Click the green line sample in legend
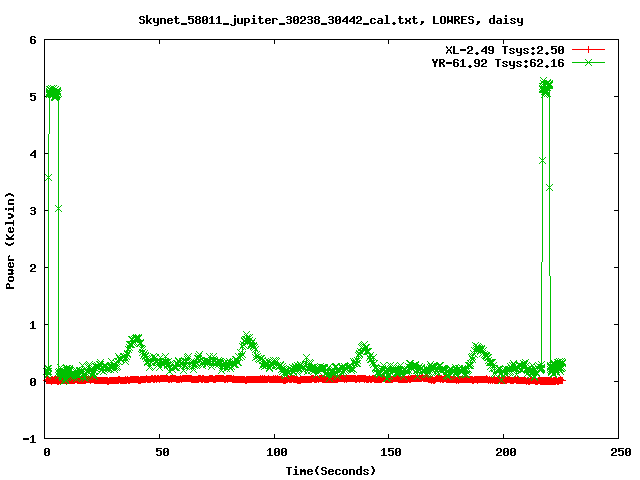Screen dimensions: 640x480 click(x=588, y=63)
